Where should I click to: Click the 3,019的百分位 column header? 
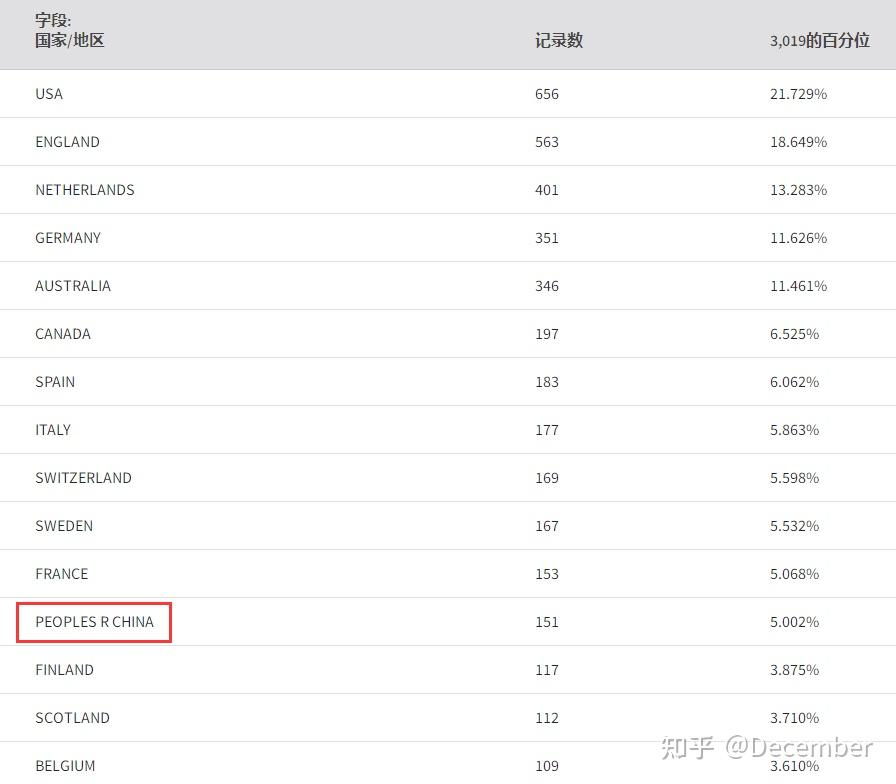coord(820,41)
